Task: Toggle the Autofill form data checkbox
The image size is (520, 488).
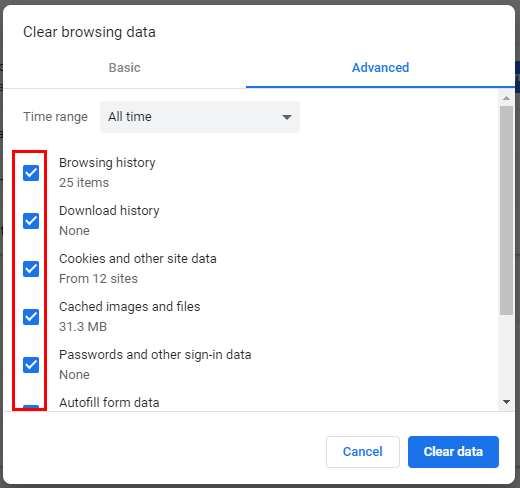Action: pyautogui.click(x=31, y=408)
